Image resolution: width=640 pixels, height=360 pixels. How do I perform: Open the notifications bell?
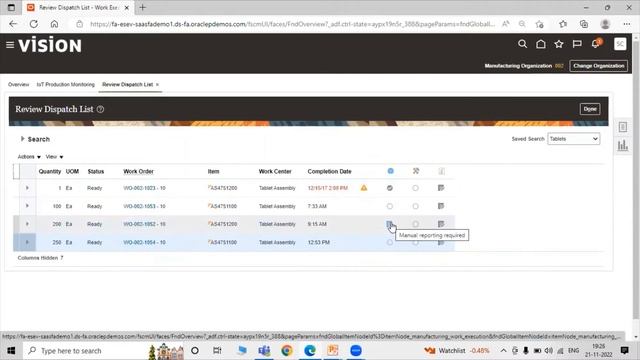(x=596, y=43)
